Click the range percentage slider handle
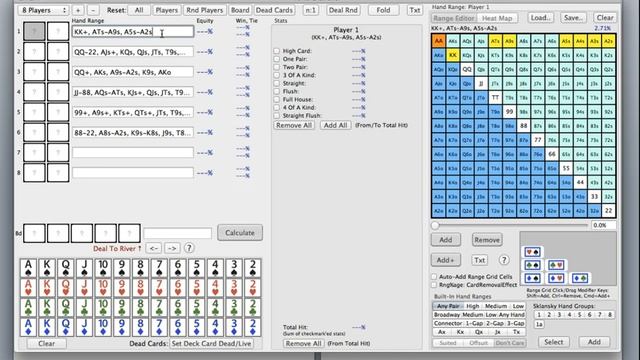 pyautogui.click(x=435, y=225)
